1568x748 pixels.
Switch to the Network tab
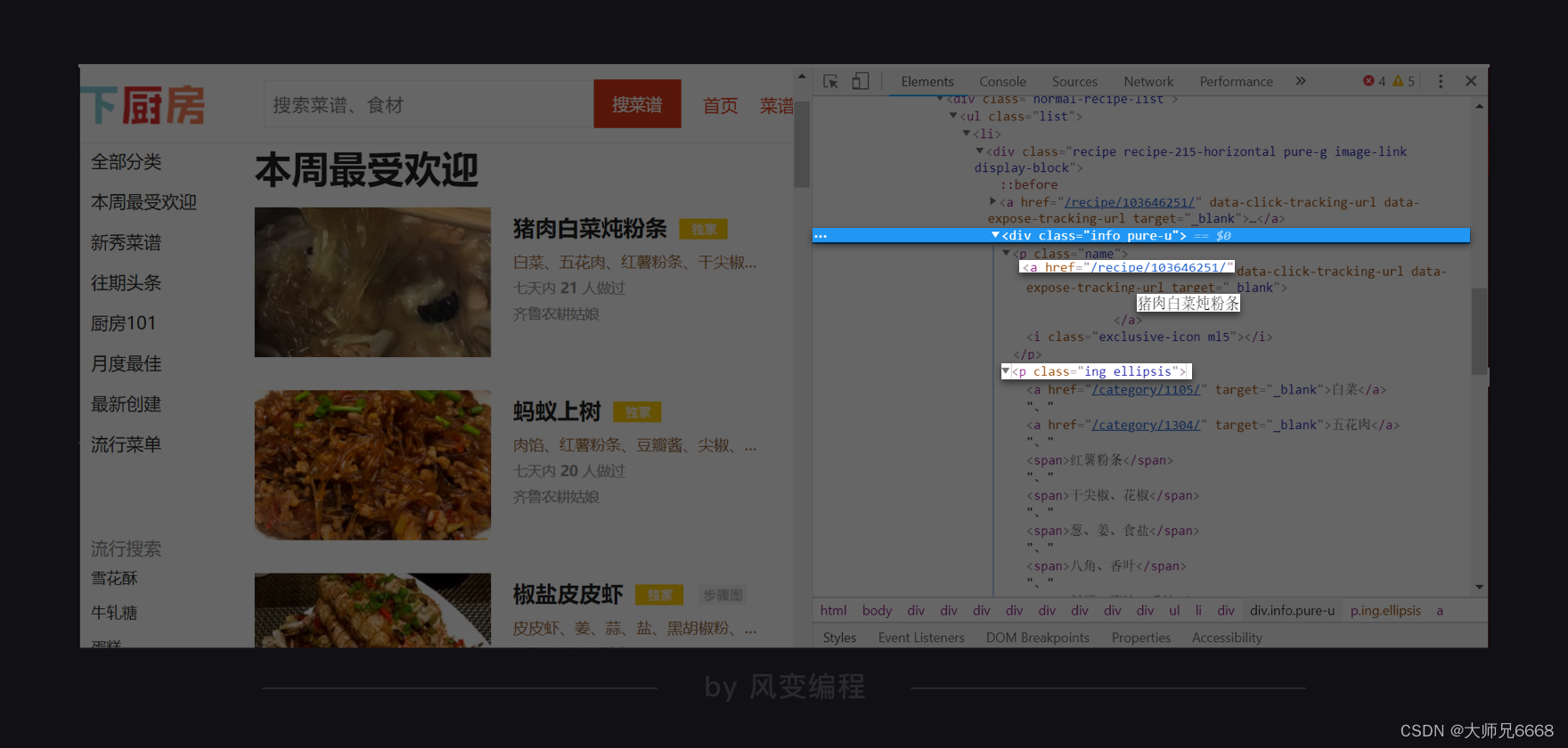(x=1148, y=81)
